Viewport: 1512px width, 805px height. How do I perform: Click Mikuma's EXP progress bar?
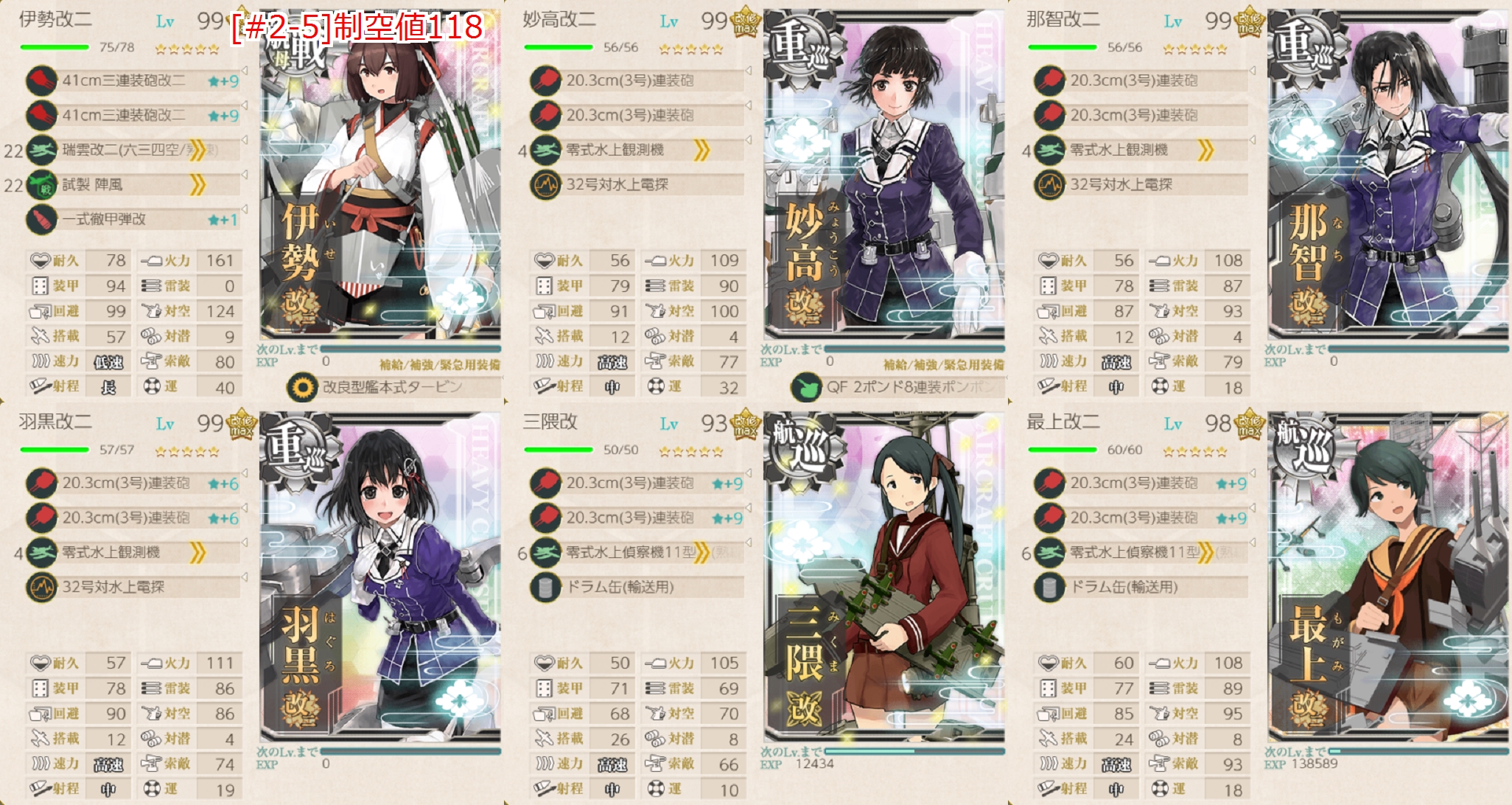click(x=914, y=751)
